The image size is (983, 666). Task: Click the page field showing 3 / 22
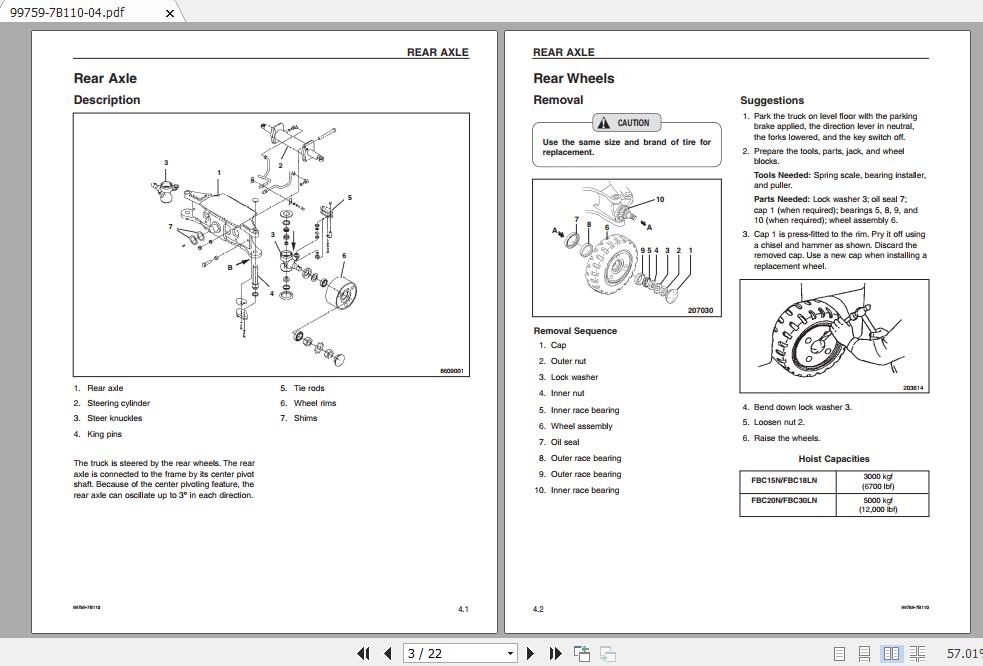[x=440, y=653]
